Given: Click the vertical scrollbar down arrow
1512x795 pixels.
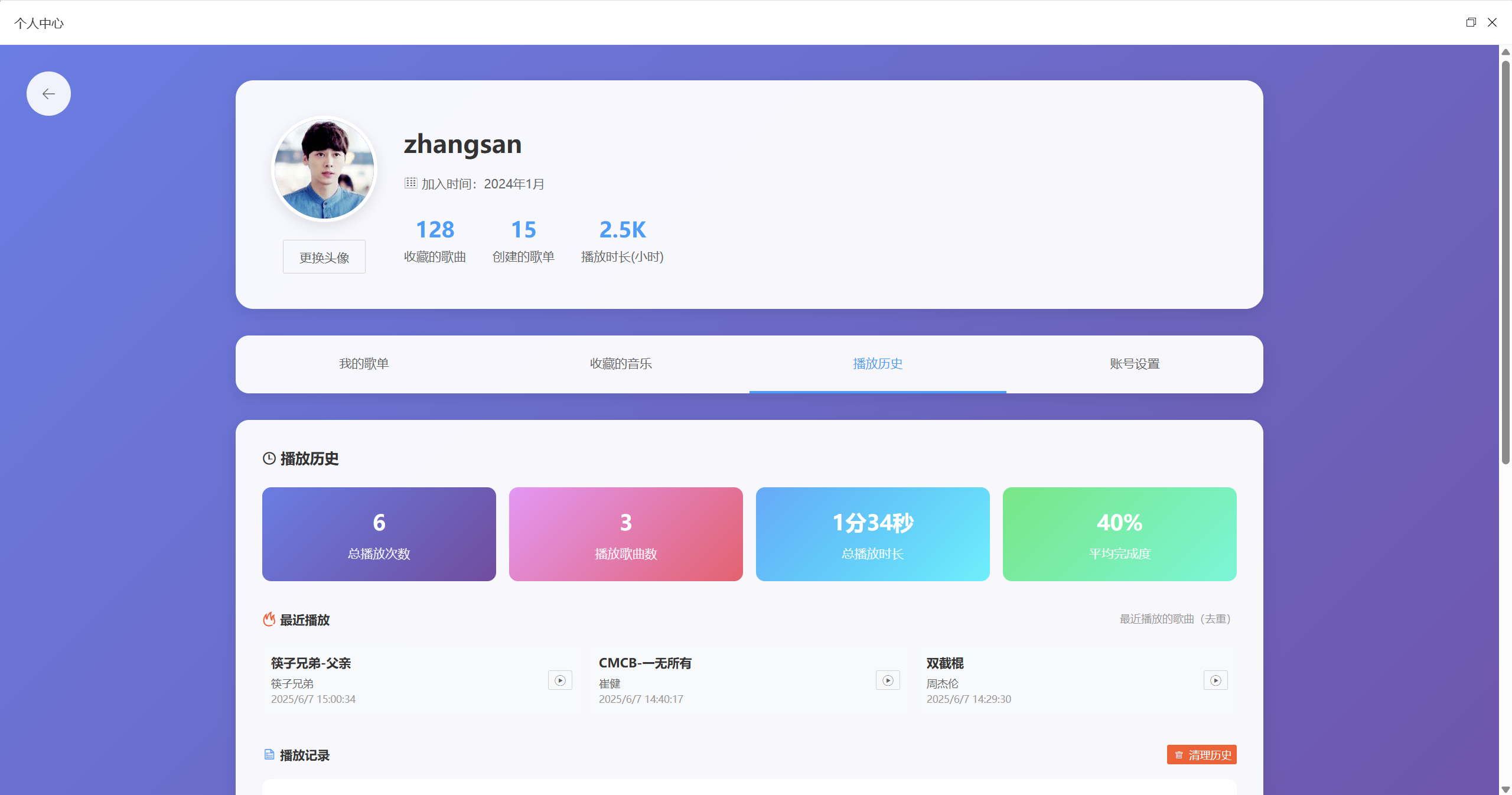Looking at the screenshot, I should (1506, 789).
